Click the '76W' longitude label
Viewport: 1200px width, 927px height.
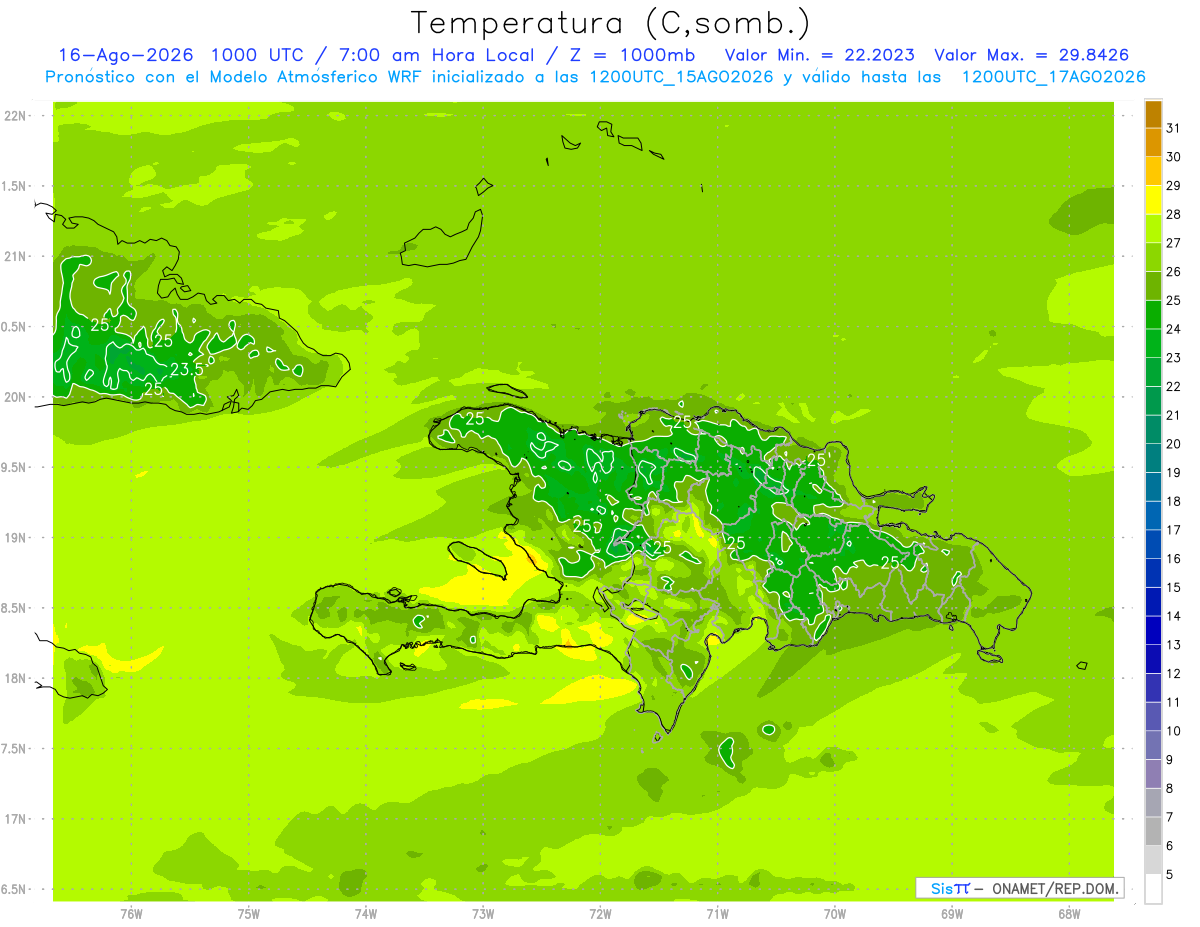pyautogui.click(x=132, y=914)
